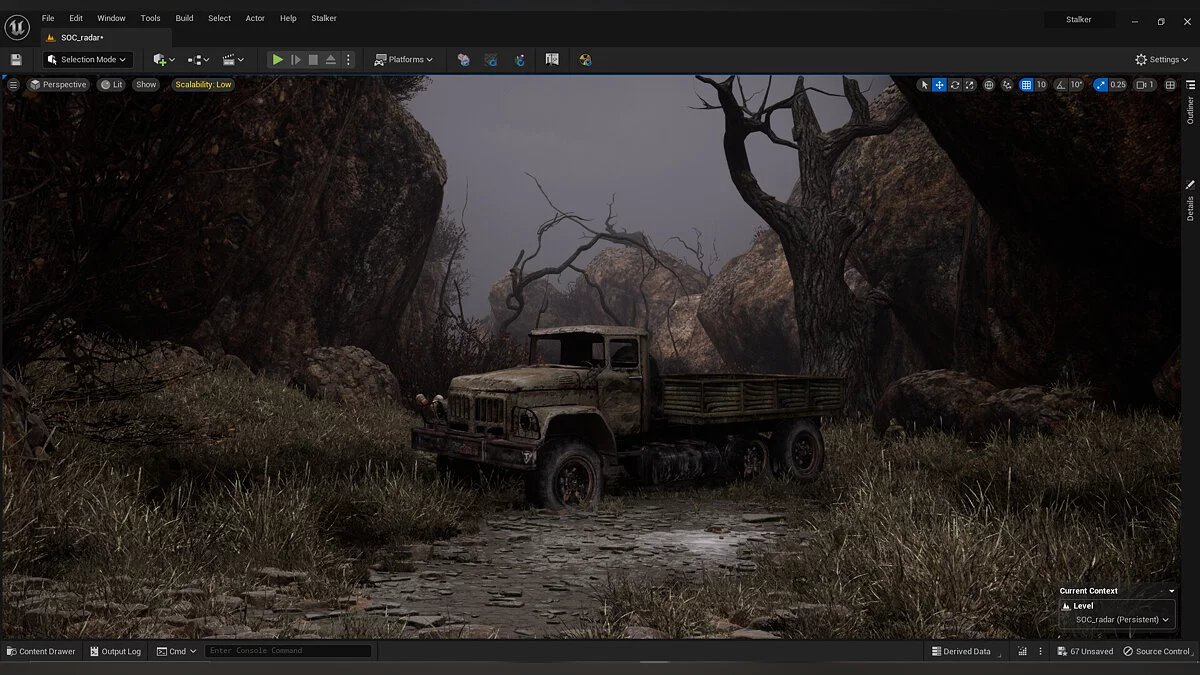Open the Build menu
Image resolution: width=1200 pixels, height=675 pixels.
(184, 18)
